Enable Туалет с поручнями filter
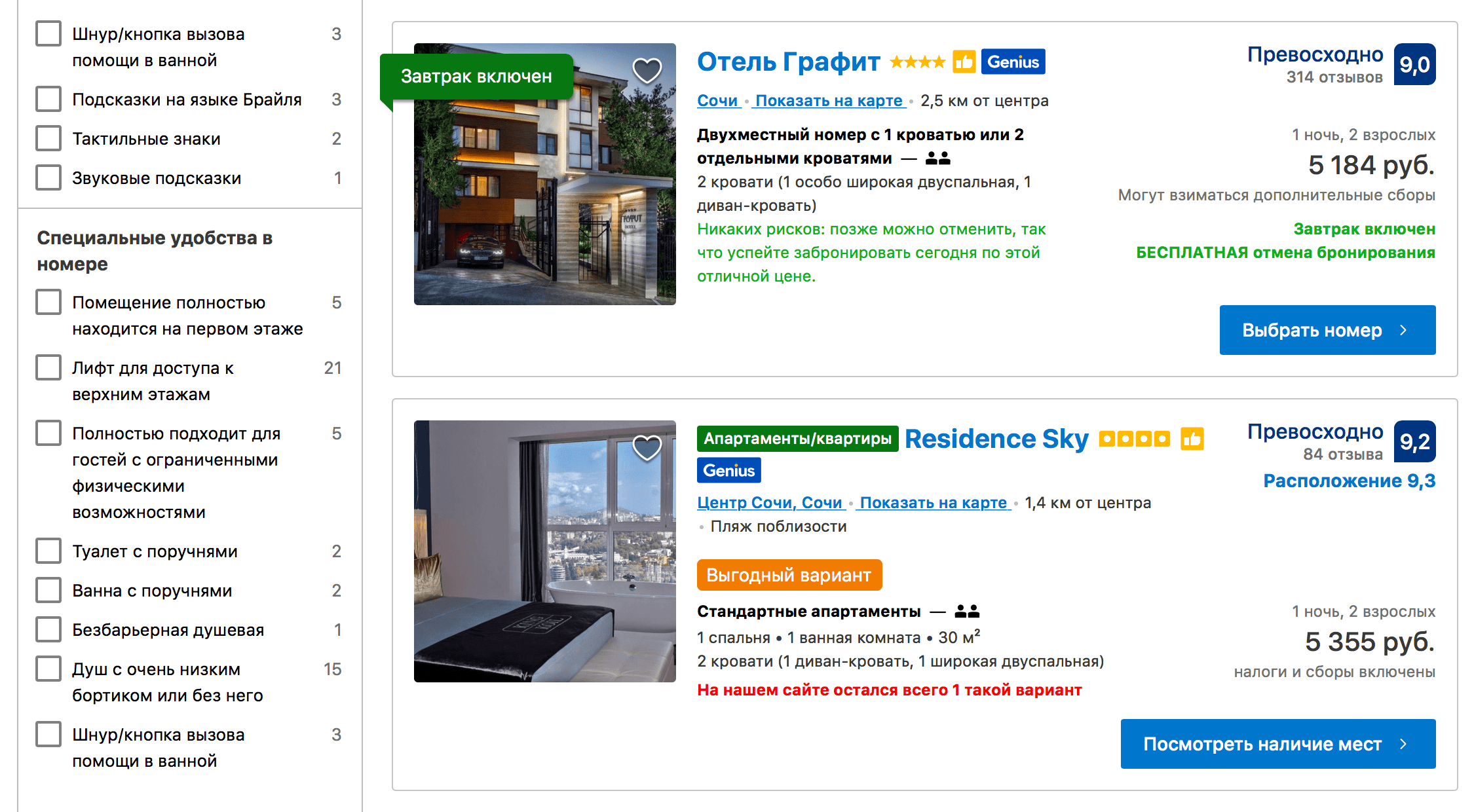 point(48,551)
